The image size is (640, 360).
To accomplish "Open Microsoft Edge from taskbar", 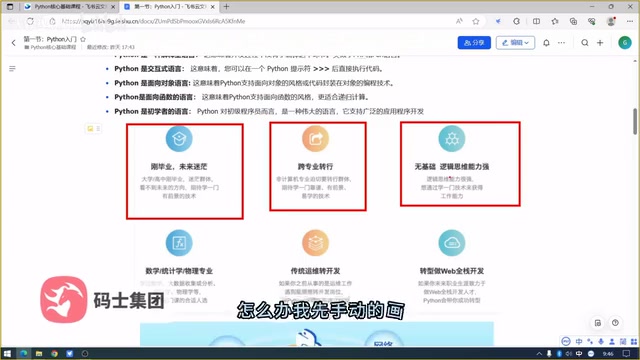I will pos(23,353).
